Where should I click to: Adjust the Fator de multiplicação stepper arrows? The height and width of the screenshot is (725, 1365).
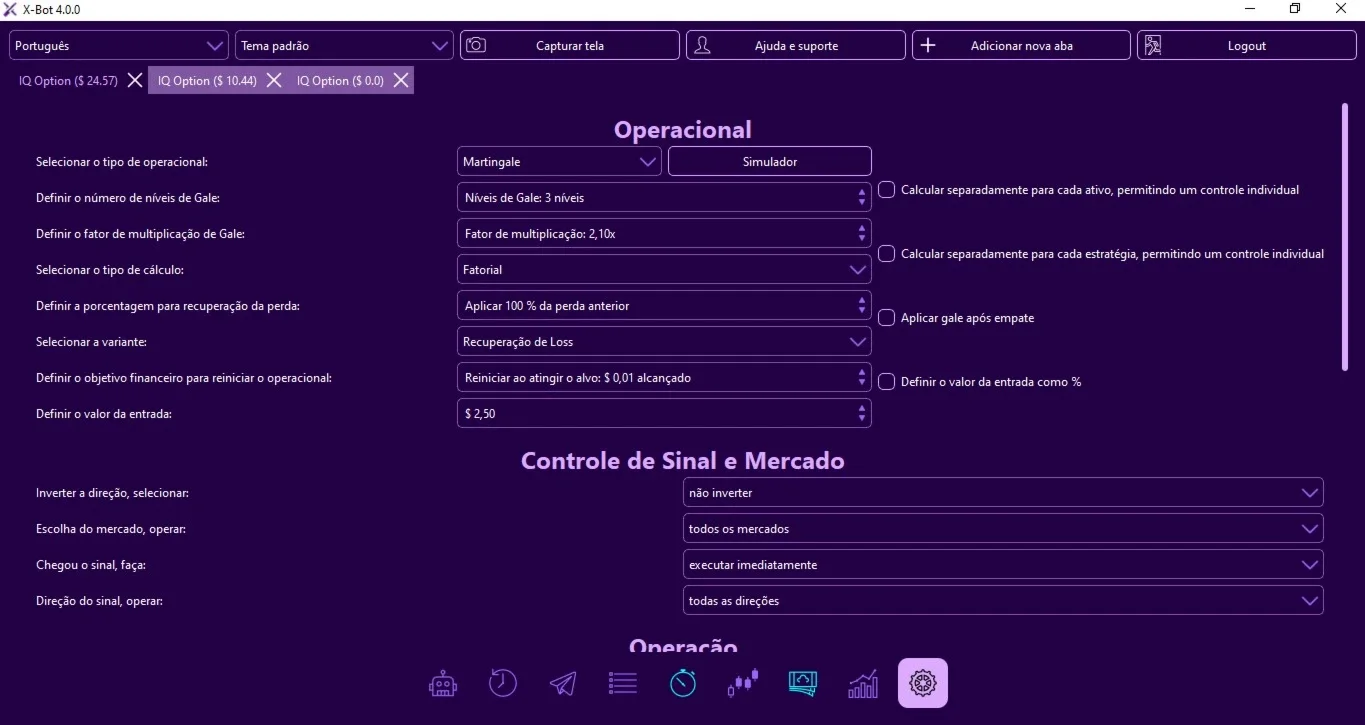(x=862, y=233)
